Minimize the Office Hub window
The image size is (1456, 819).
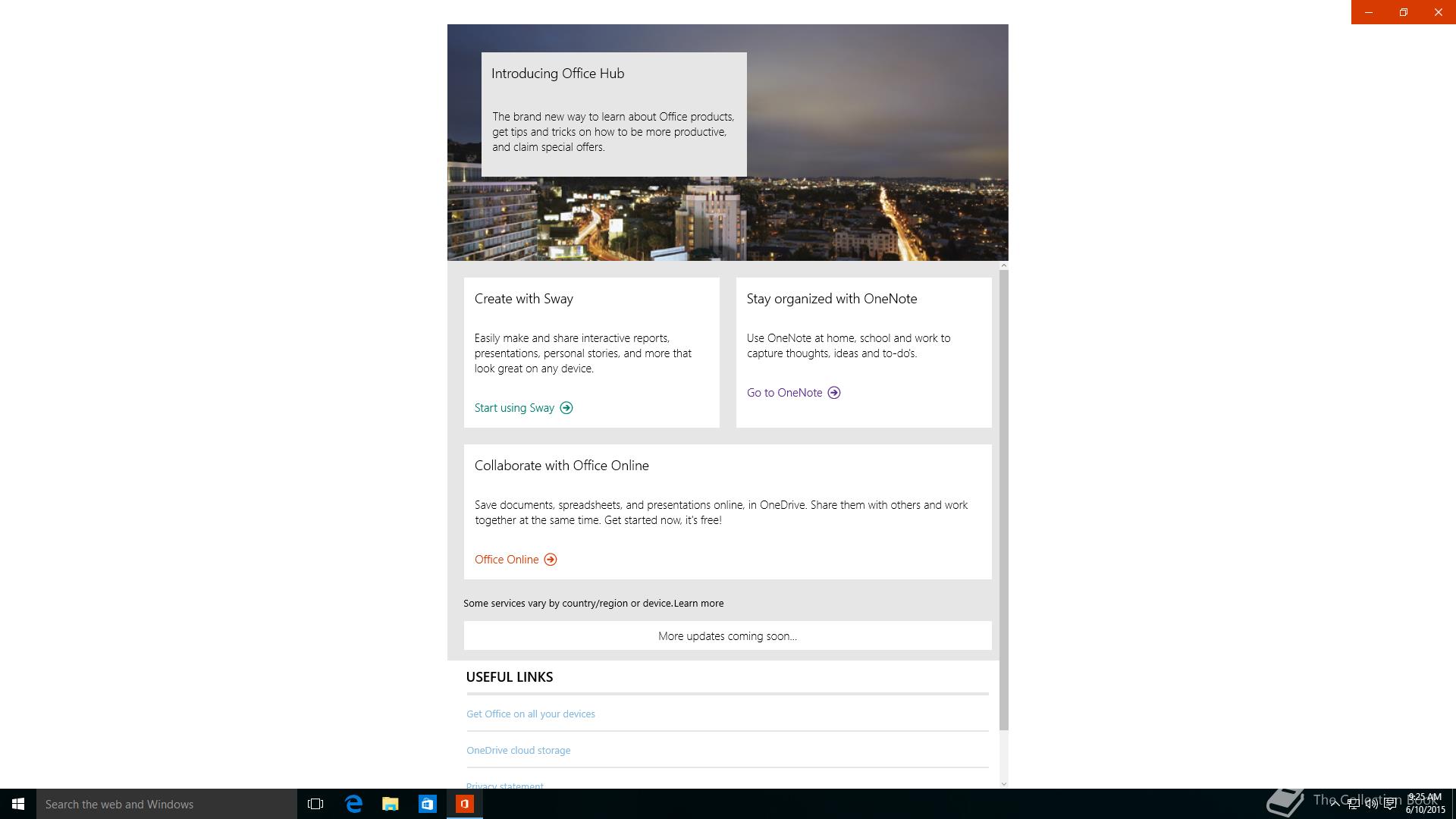(1369, 12)
